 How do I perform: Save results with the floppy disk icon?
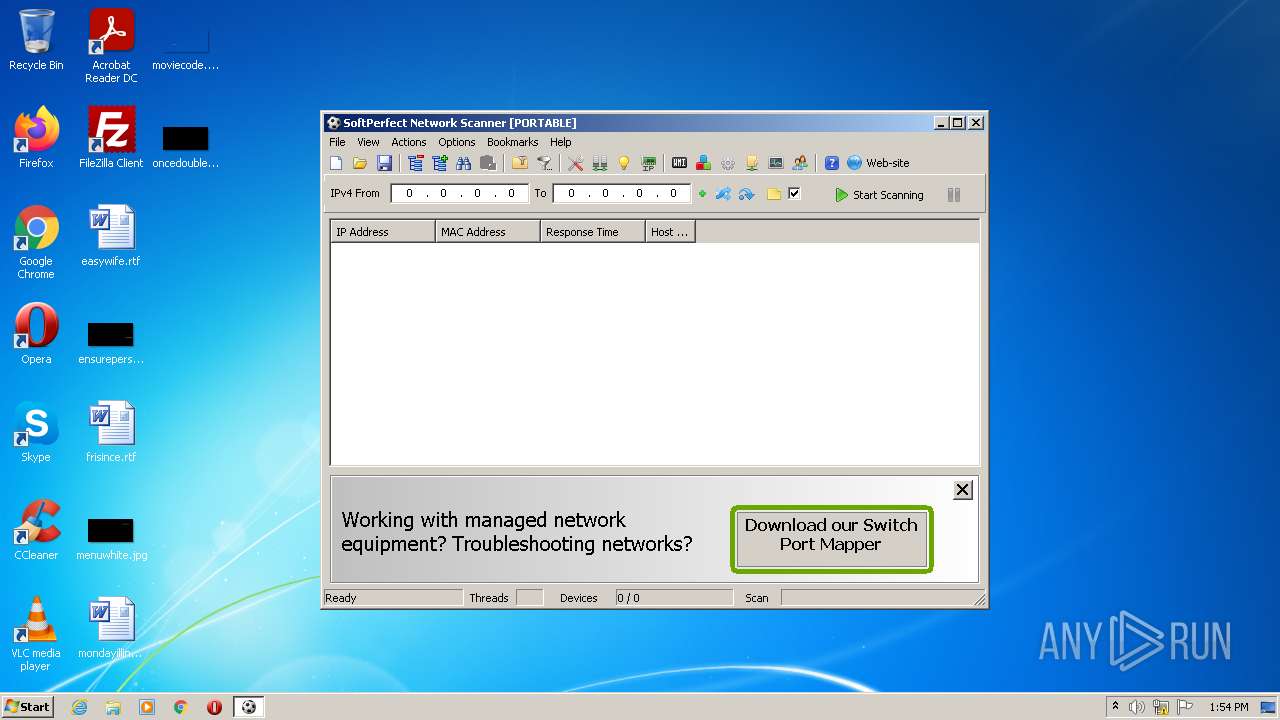[384, 163]
